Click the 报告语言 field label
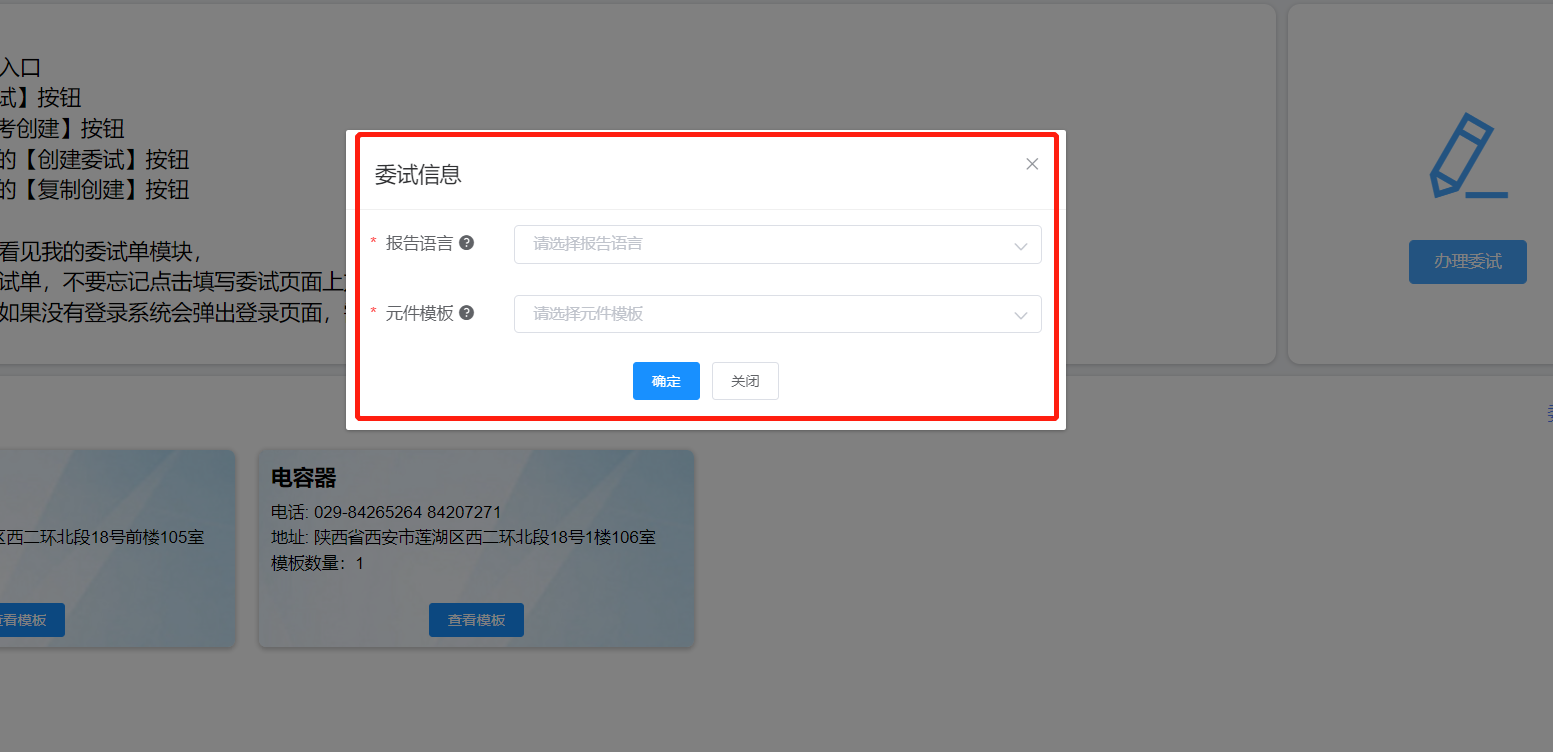1553x752 pixels. (419, 243)
